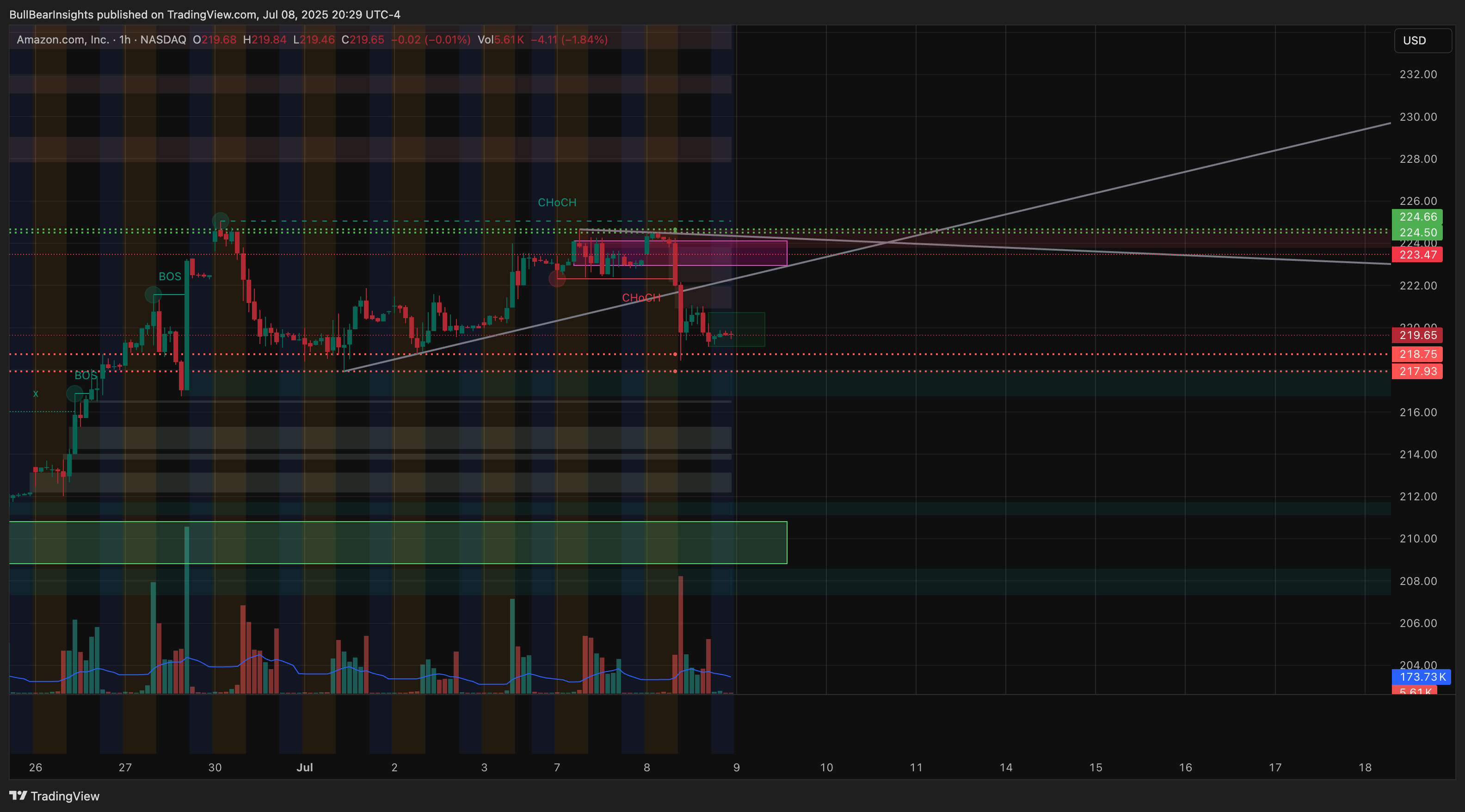
Task: Click the Amazon.com, Inc. symbol title
Action: (62, 40)
